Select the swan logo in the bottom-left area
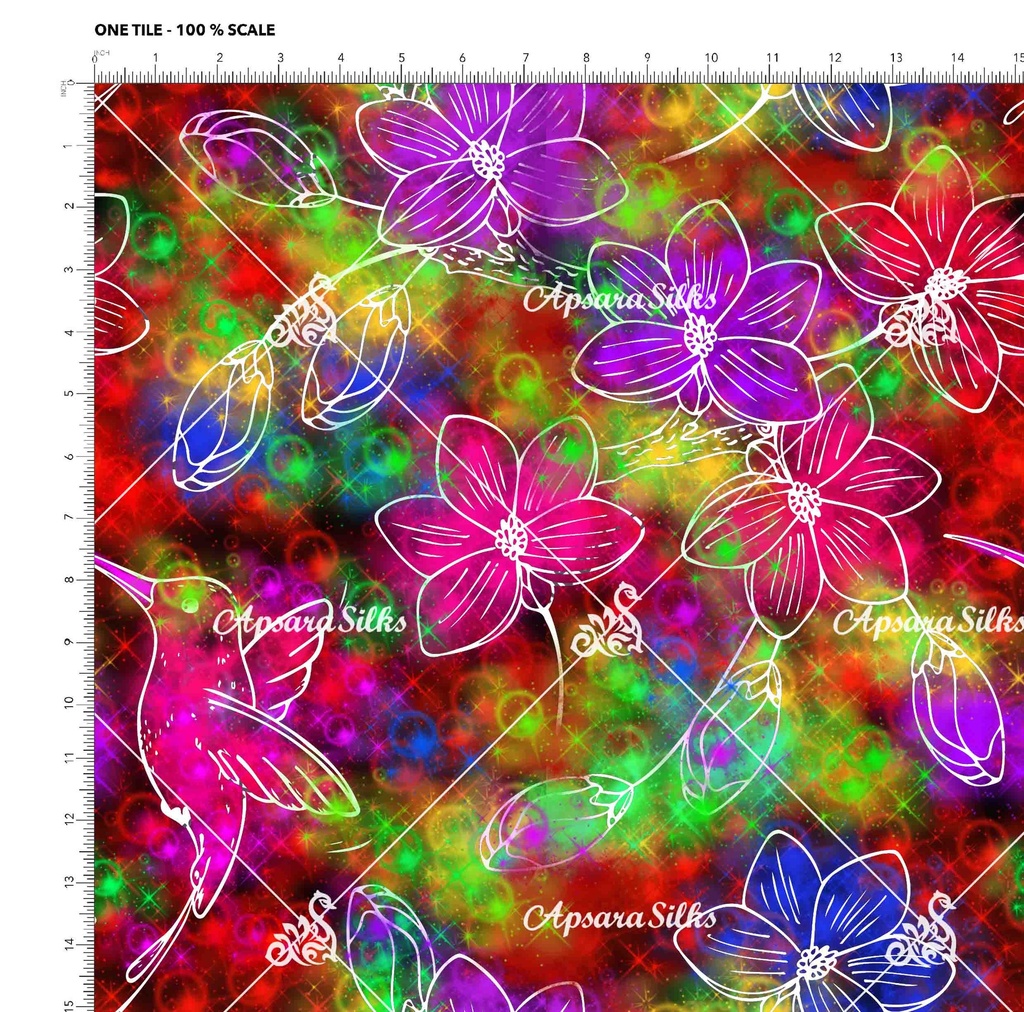This screenshot has width=1024, height=1012. pos(302,930)
